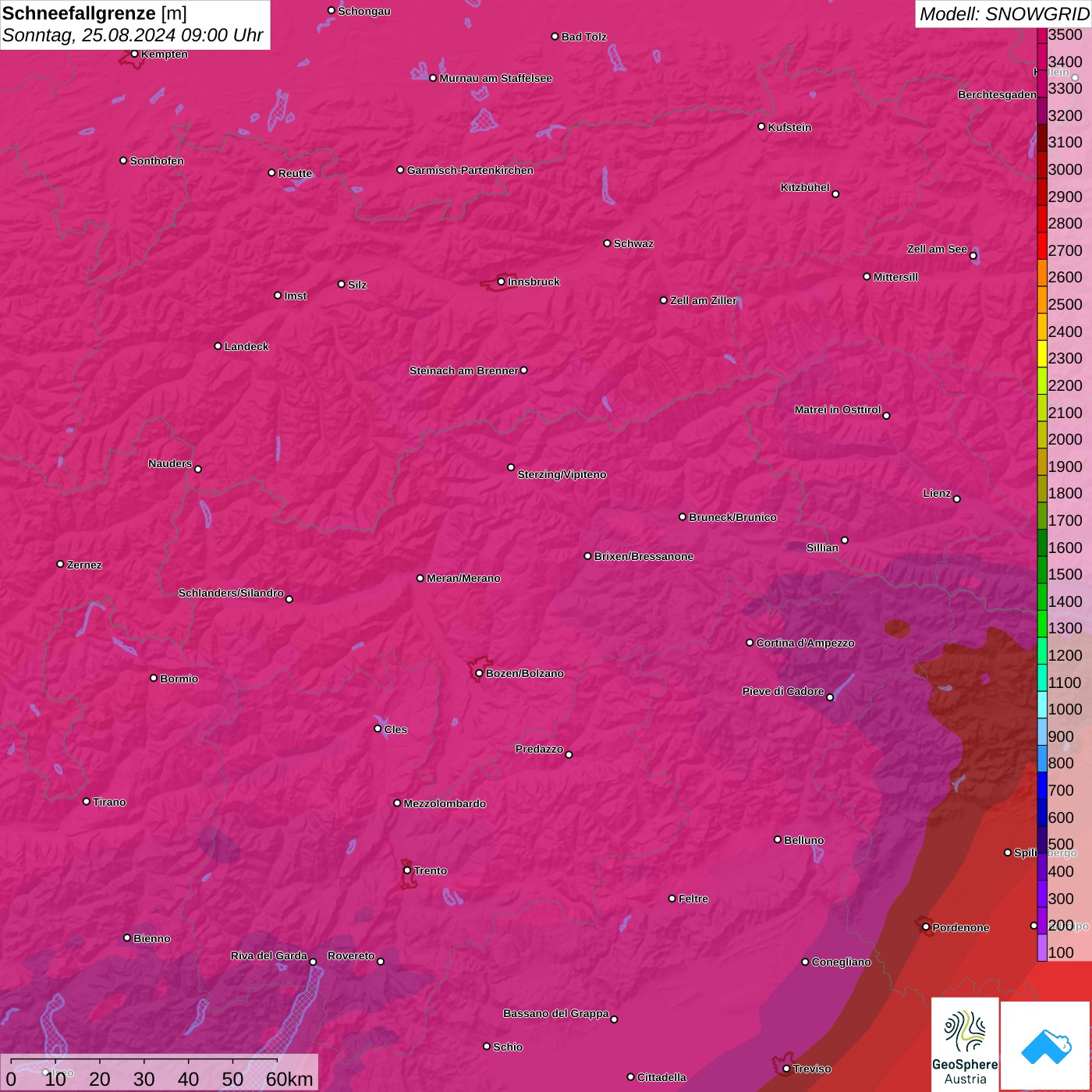Click the 'Schlanders/Silandro' label
Image resolution: width=1092 pixels, height=1092 pixels.
(231, 593)
